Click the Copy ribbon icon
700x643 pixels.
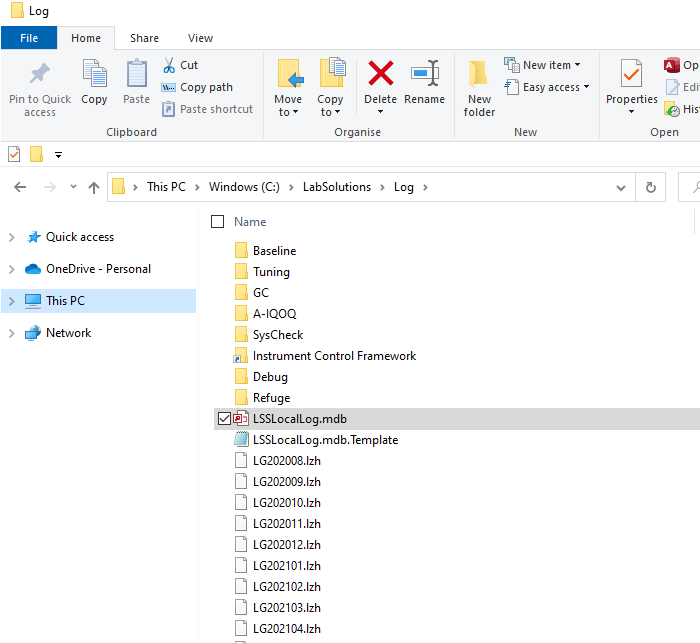94,73
